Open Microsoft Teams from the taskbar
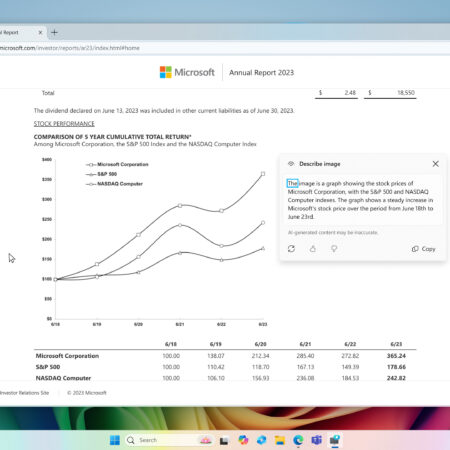 [316, 440]
